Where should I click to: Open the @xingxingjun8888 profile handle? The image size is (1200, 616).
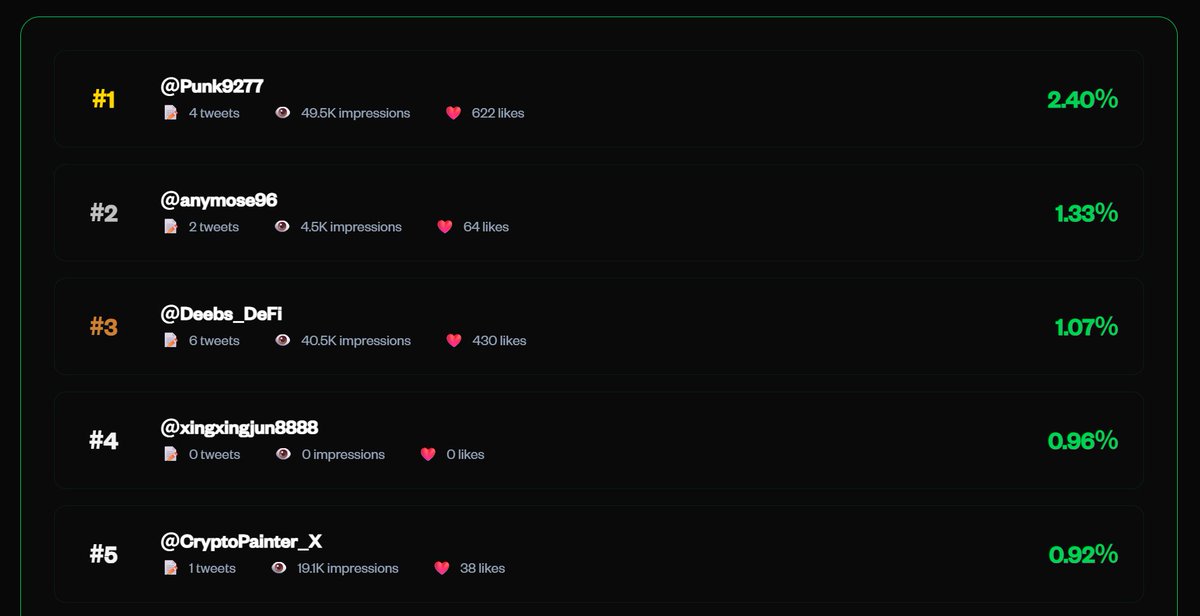click(x=239, y=428)
